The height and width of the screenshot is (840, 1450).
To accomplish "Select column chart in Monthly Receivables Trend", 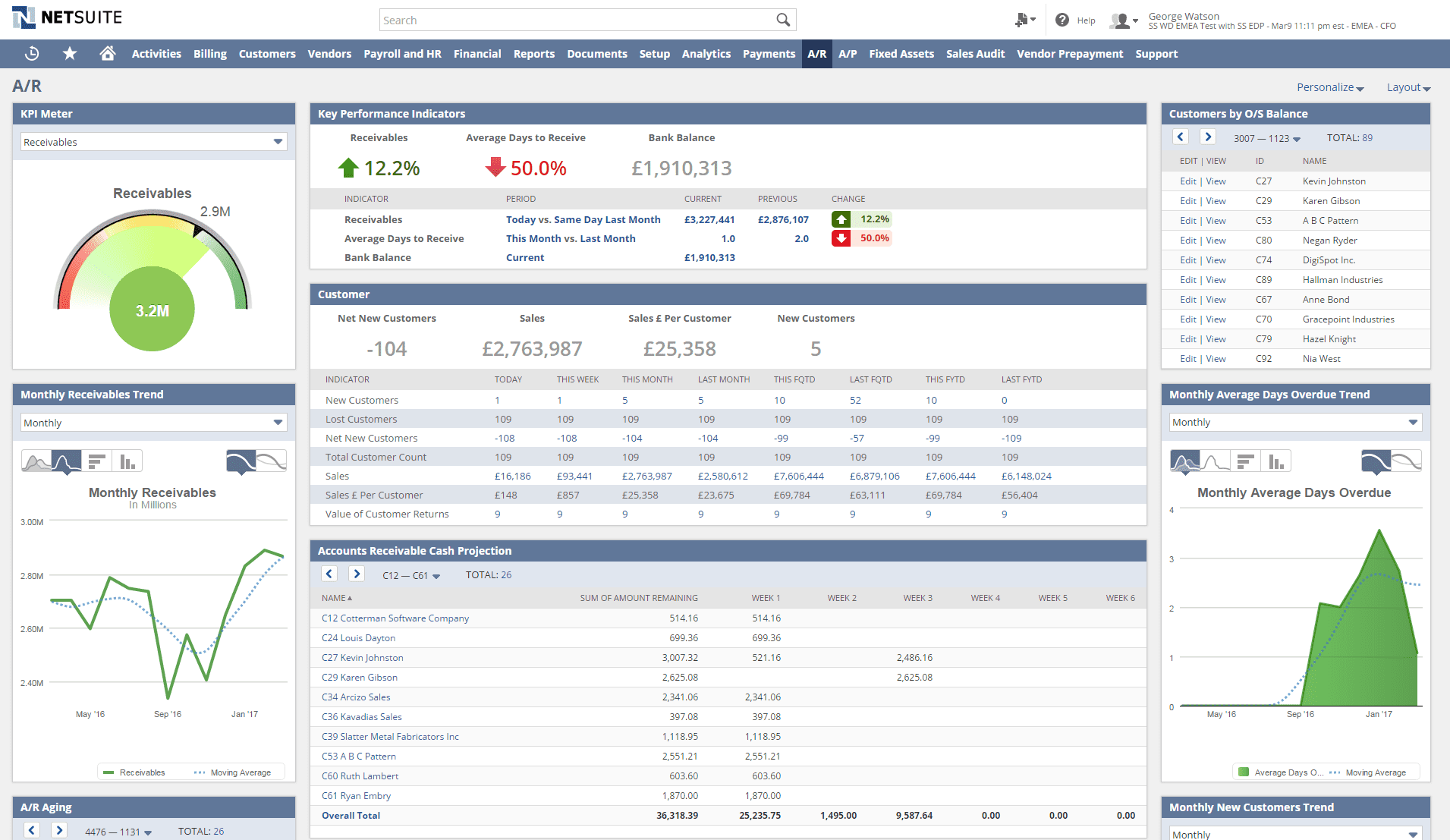I will pos(127,461).
